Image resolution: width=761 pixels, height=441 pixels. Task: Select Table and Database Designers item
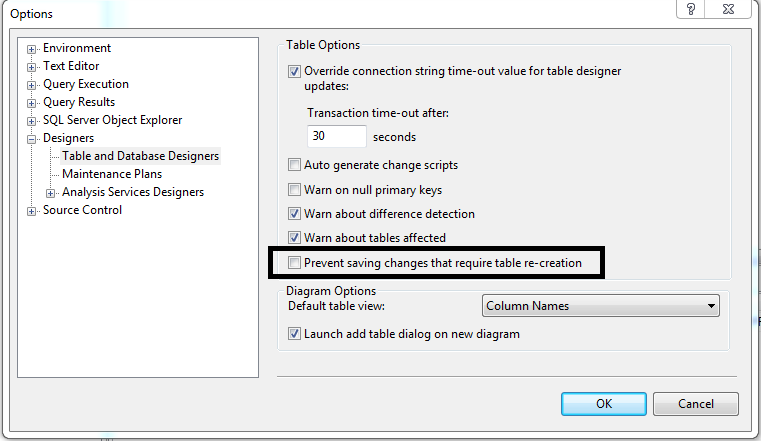click(140, 156)
